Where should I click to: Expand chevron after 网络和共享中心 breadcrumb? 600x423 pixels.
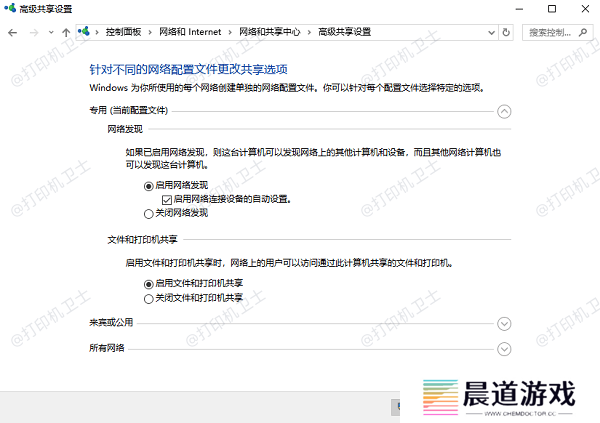[x=309, y=33]
